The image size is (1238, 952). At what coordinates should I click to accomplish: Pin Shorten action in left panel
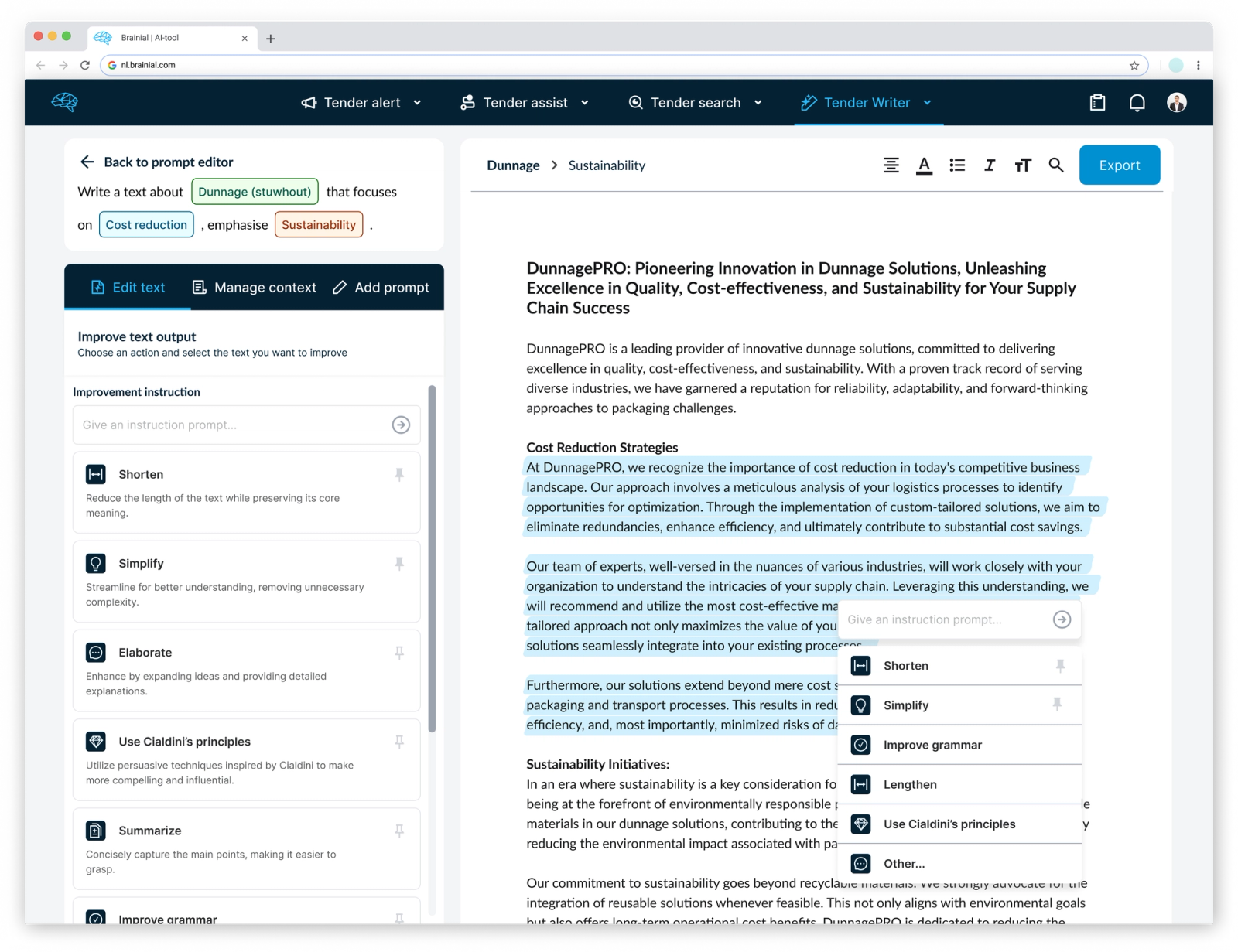pos(399,474)
